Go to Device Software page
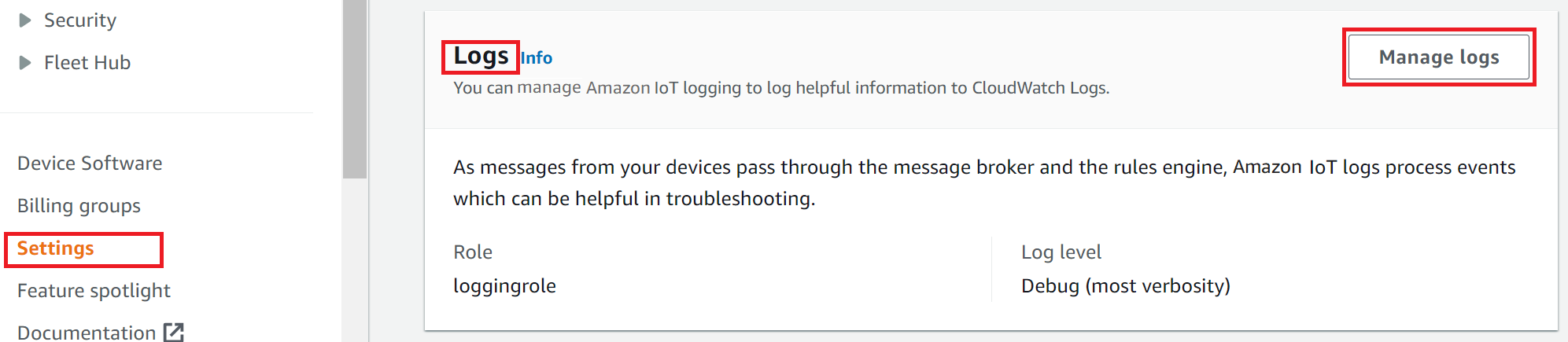The height and width of the screenshot is (342, 1568). [x=90, y=164]
